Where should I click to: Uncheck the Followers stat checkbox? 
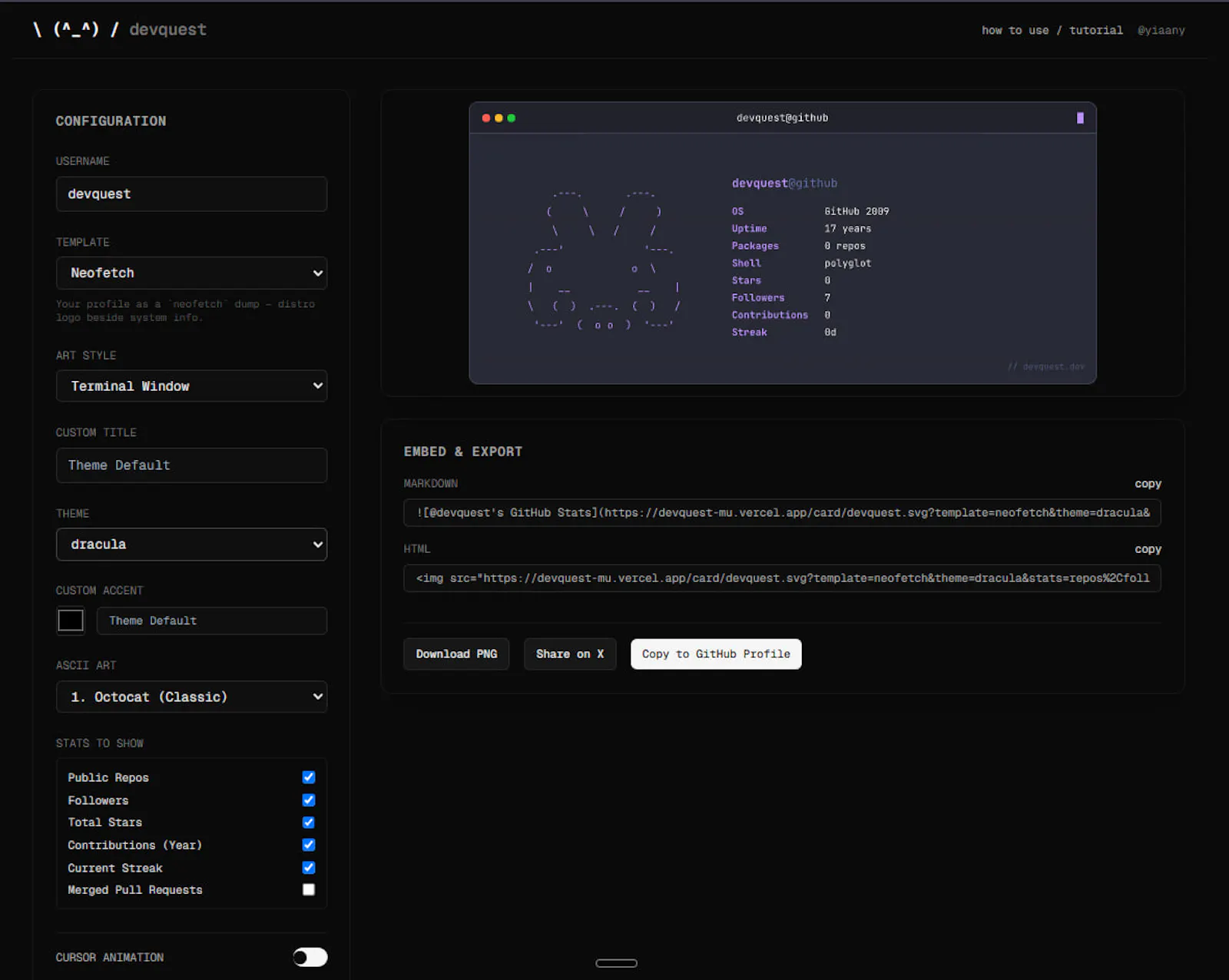coord(309,800)
